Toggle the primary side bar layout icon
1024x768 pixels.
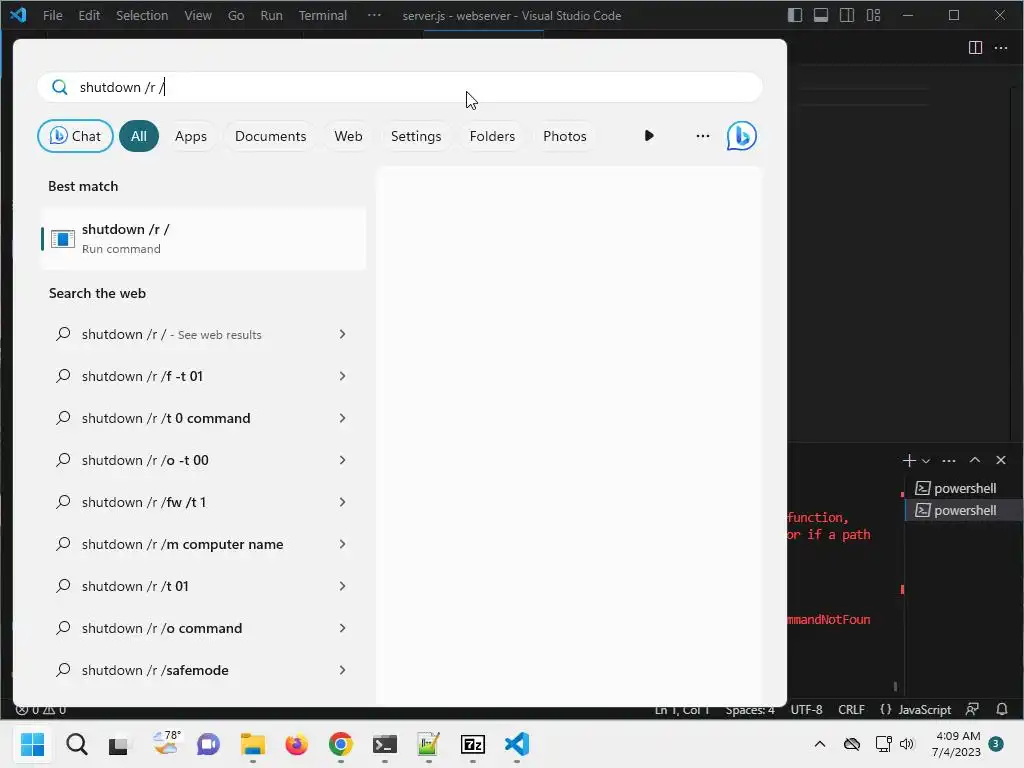[x=795, y=15]
